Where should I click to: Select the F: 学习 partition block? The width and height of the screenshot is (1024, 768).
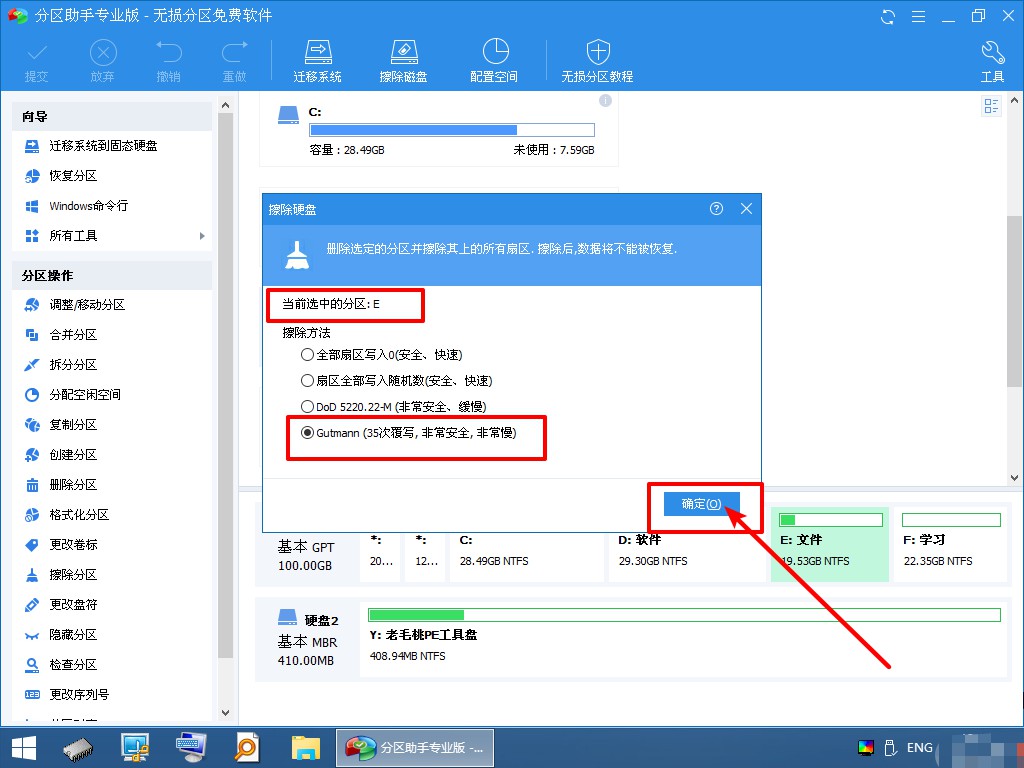tap(951, 545)
